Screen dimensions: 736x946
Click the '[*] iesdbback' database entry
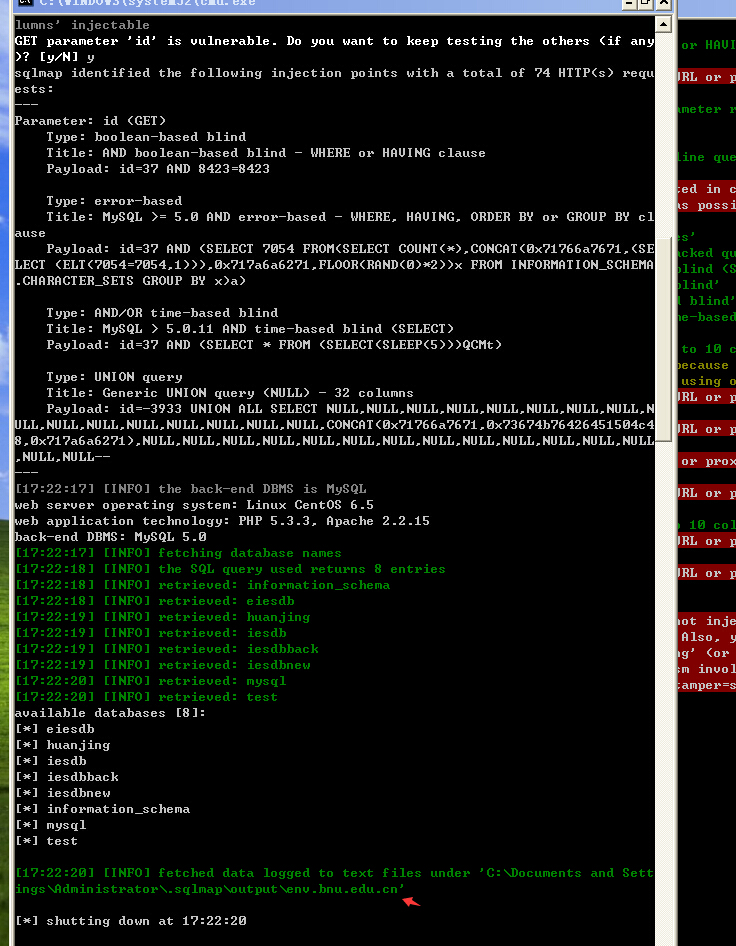pos(66,777)
